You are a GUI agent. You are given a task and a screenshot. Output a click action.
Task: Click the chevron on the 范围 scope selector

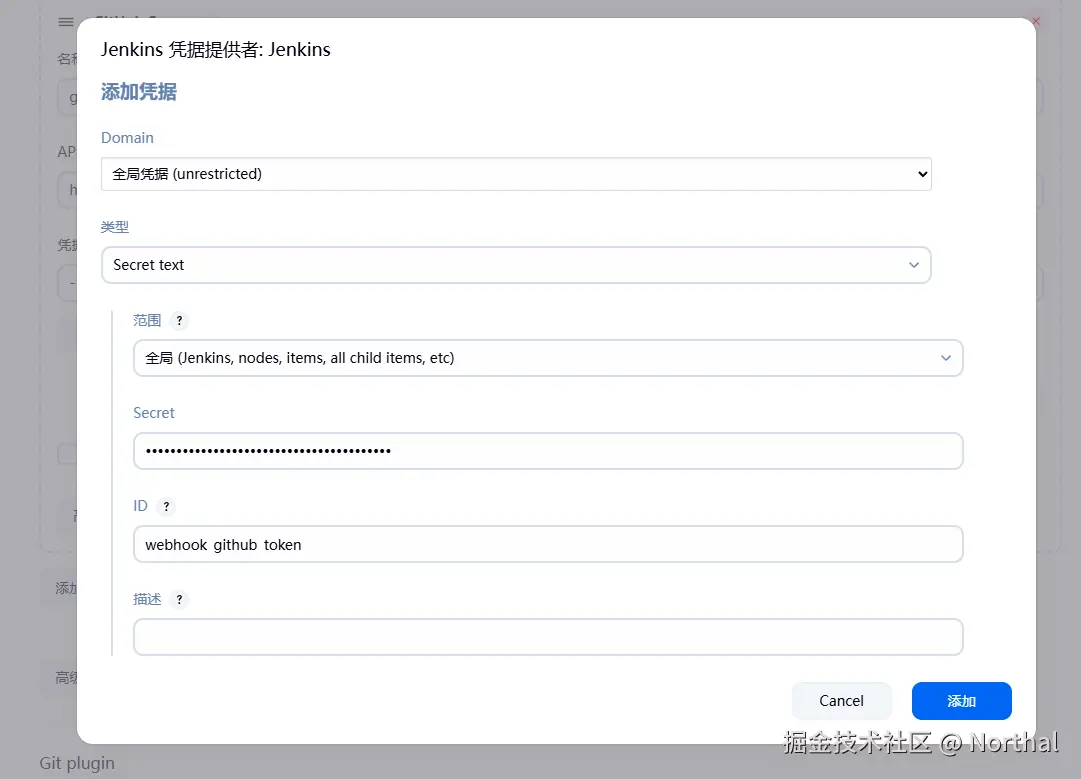(946, 358)
